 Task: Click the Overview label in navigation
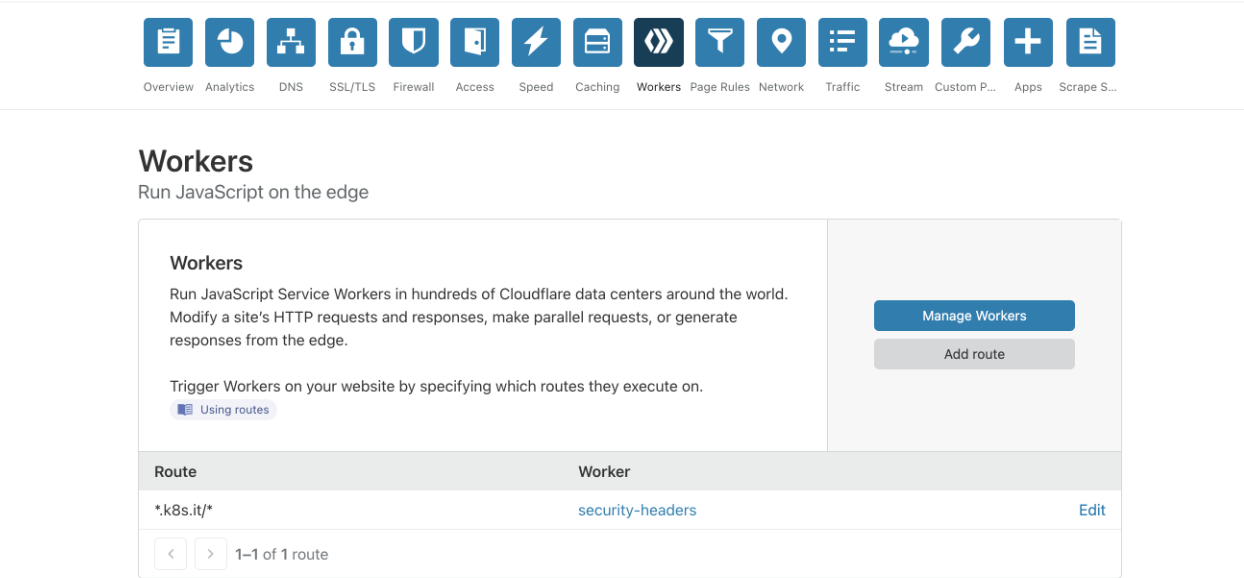click(168, 87)
